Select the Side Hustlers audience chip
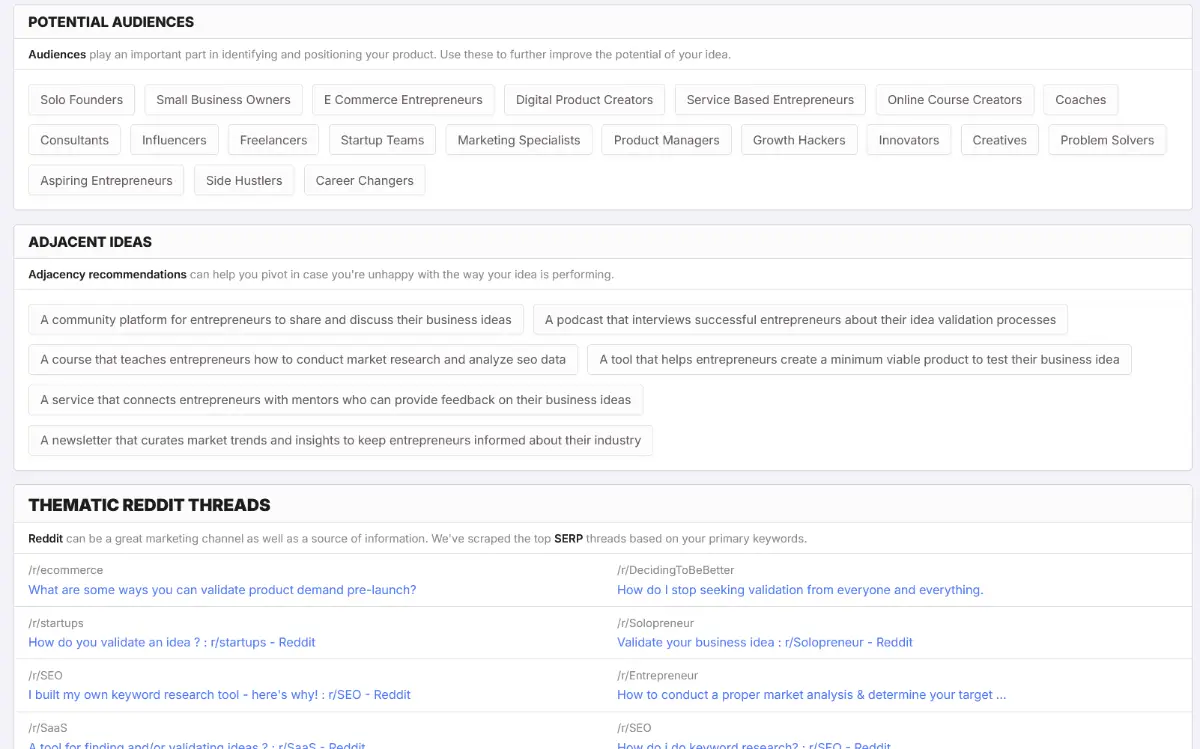This screenshot has width=1200, height=749. pos(244,181)
